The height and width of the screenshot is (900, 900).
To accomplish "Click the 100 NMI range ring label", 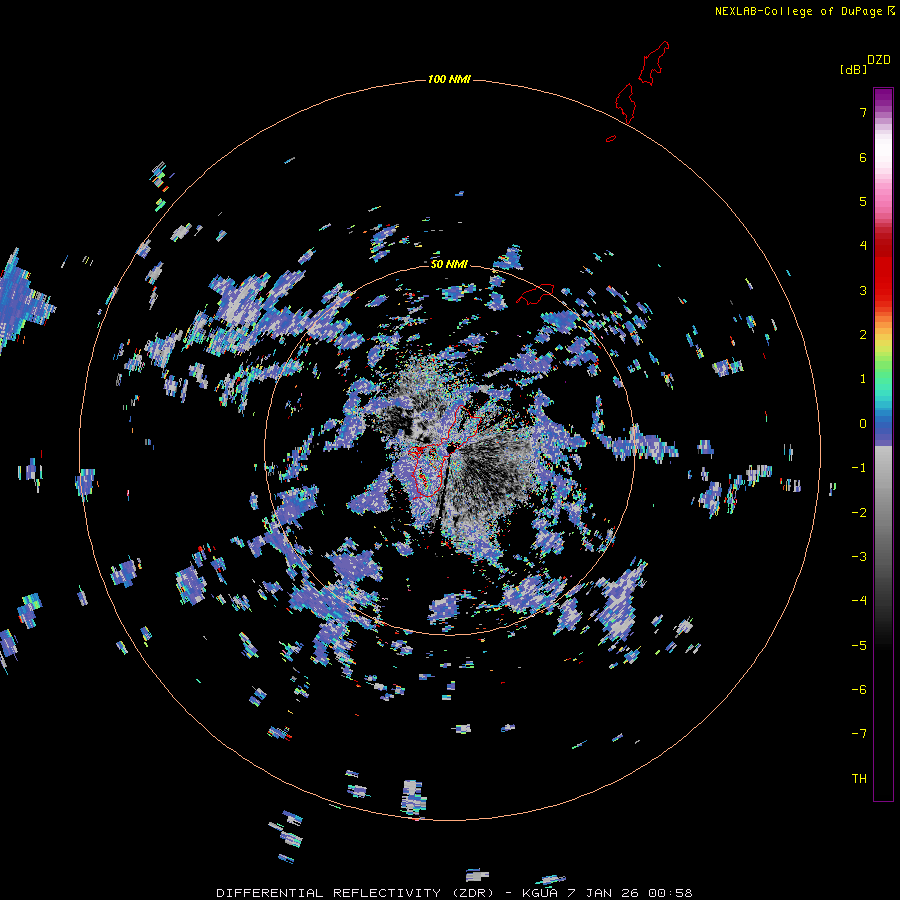I will (449, 79).
